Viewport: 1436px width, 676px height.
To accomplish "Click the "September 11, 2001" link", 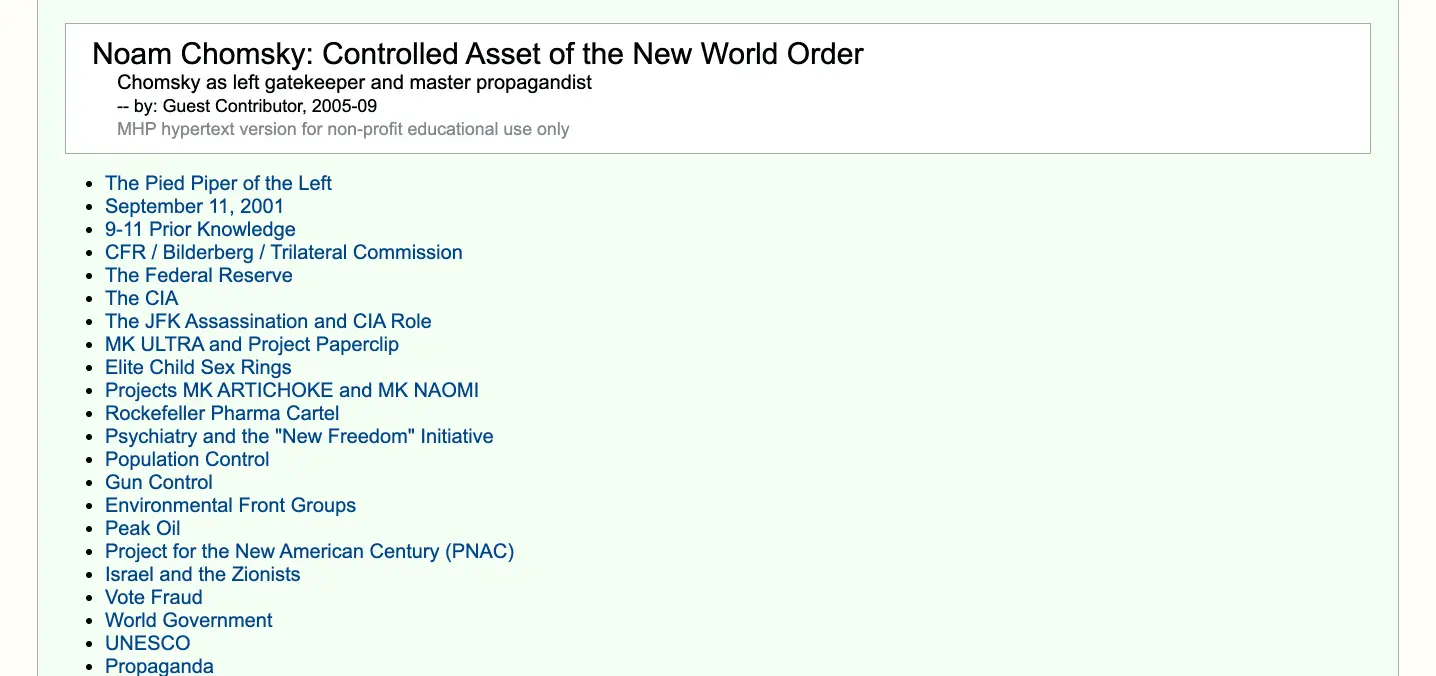I will (194, 206).
